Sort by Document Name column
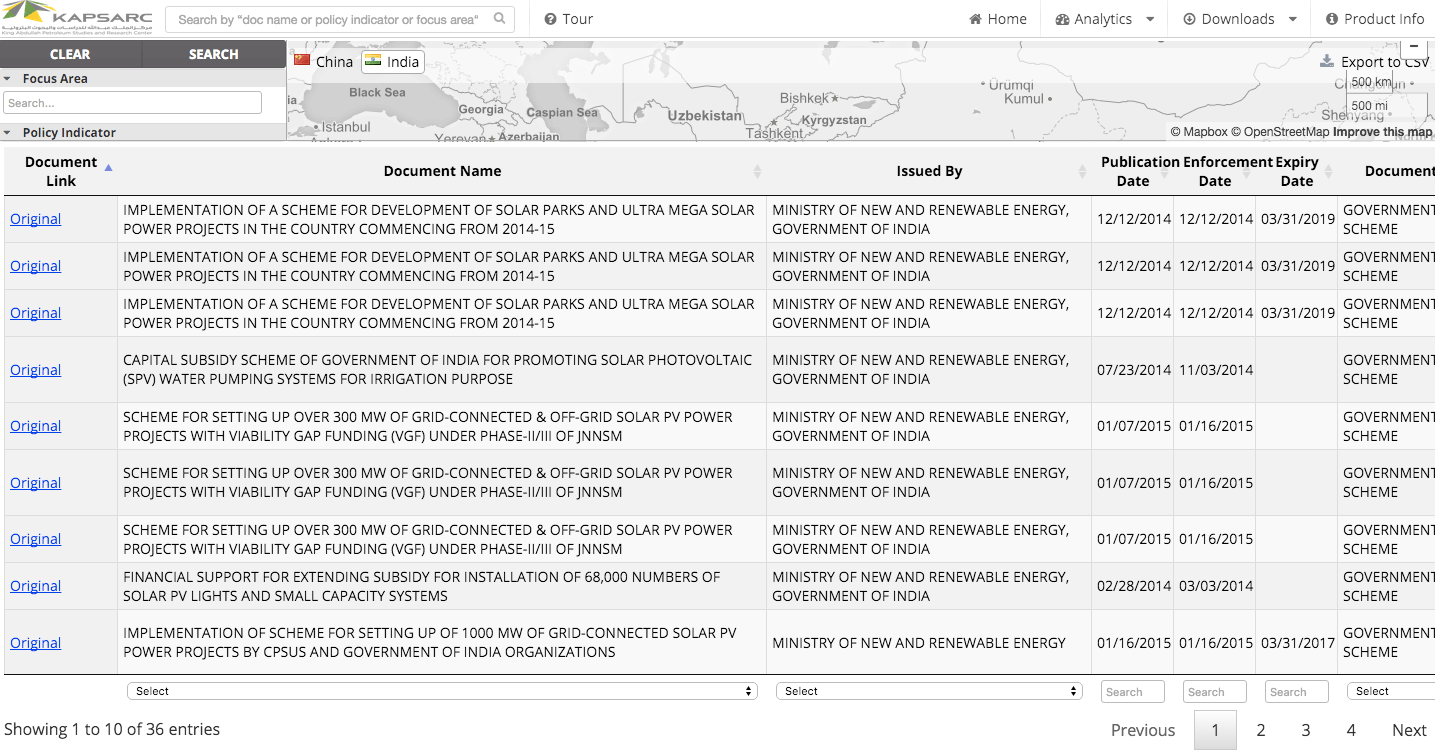Screen dimensions: 1435x750 [442, 171]
